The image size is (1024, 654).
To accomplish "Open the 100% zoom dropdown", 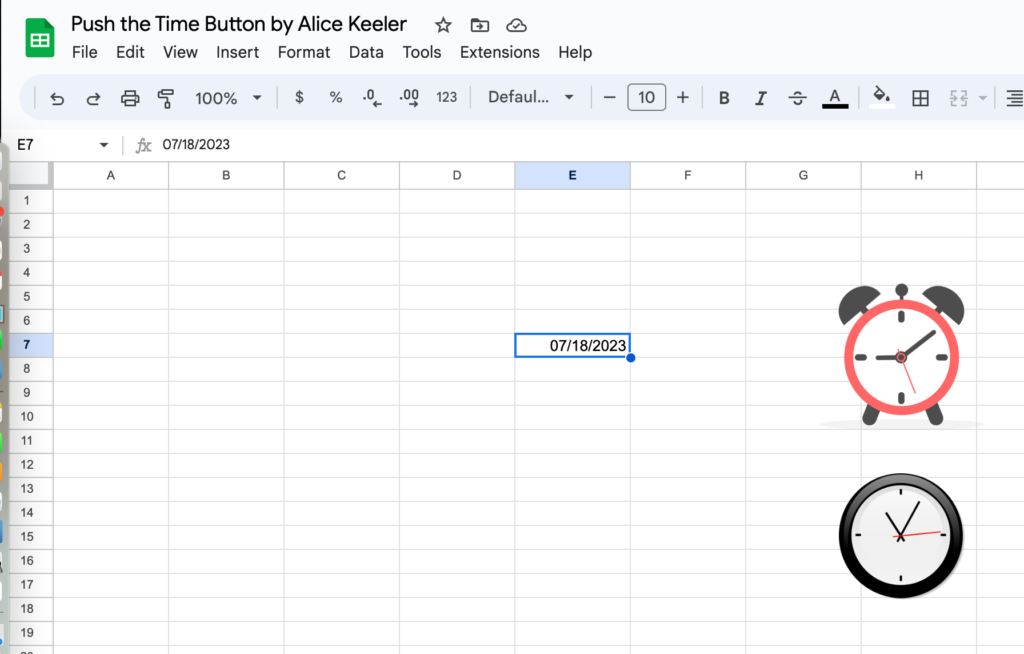I will [228, 98].
